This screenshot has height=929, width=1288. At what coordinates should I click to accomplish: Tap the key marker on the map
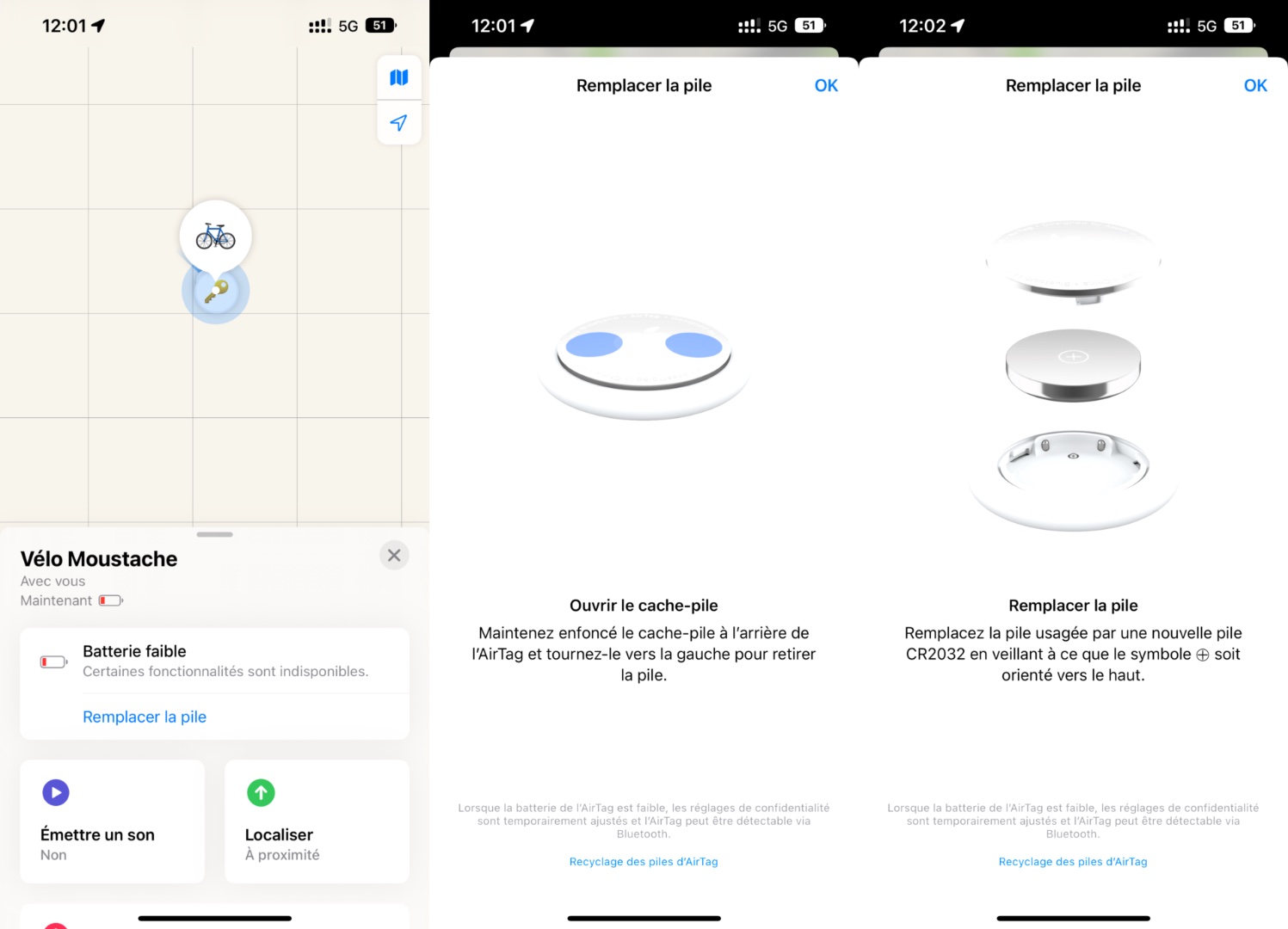[216, 292]
